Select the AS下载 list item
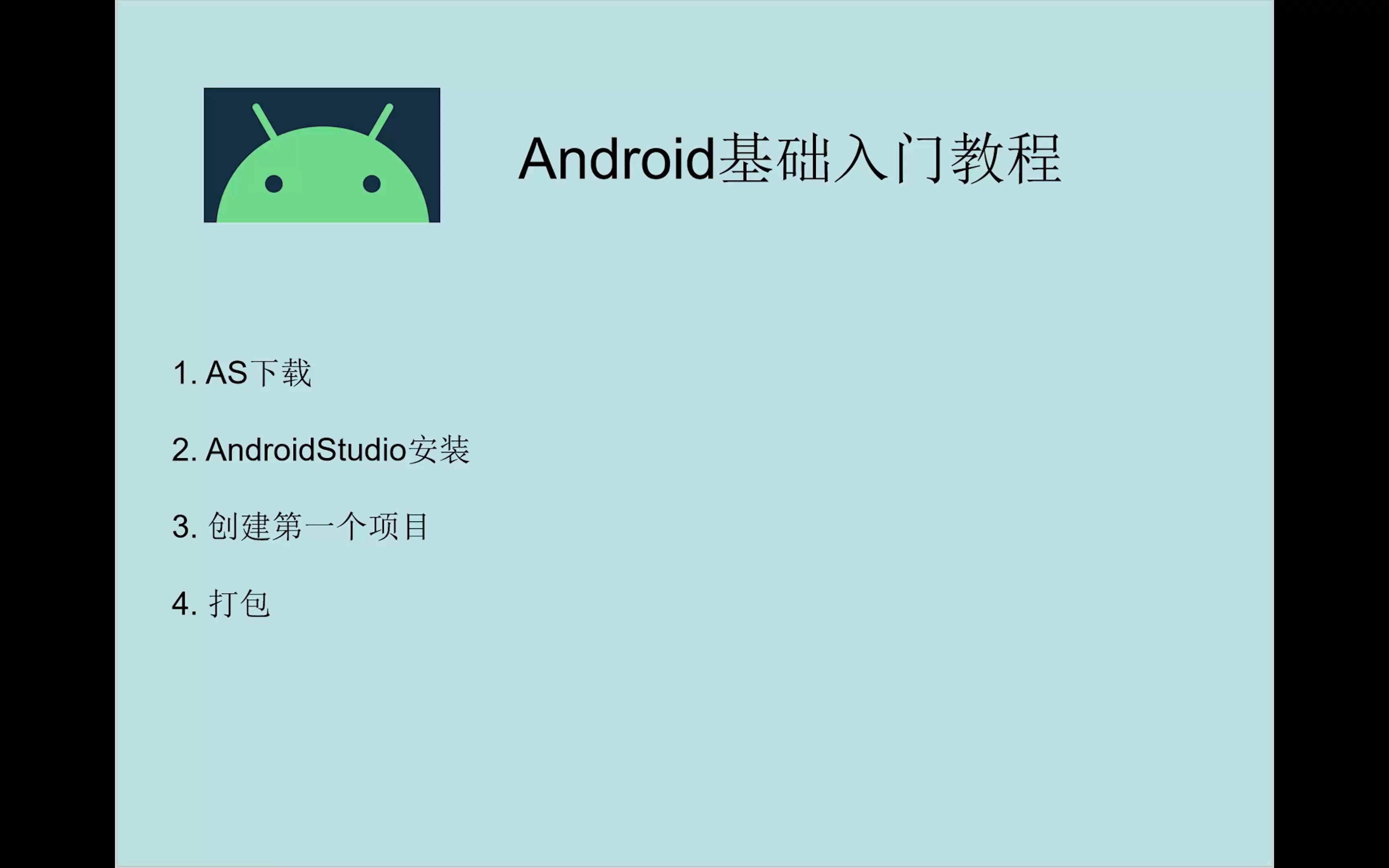The height and width of the screenshot is (868, 1389). 258,373
